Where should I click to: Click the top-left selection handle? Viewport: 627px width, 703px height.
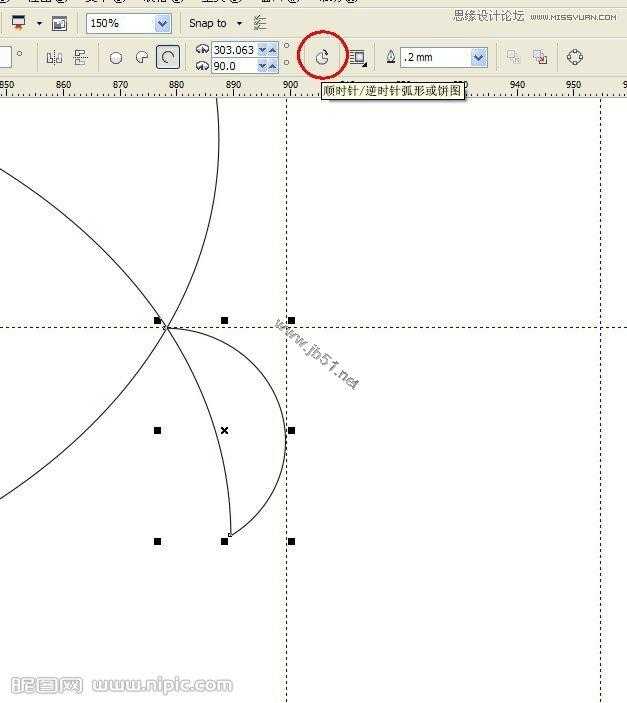click(x=157, y=320)
